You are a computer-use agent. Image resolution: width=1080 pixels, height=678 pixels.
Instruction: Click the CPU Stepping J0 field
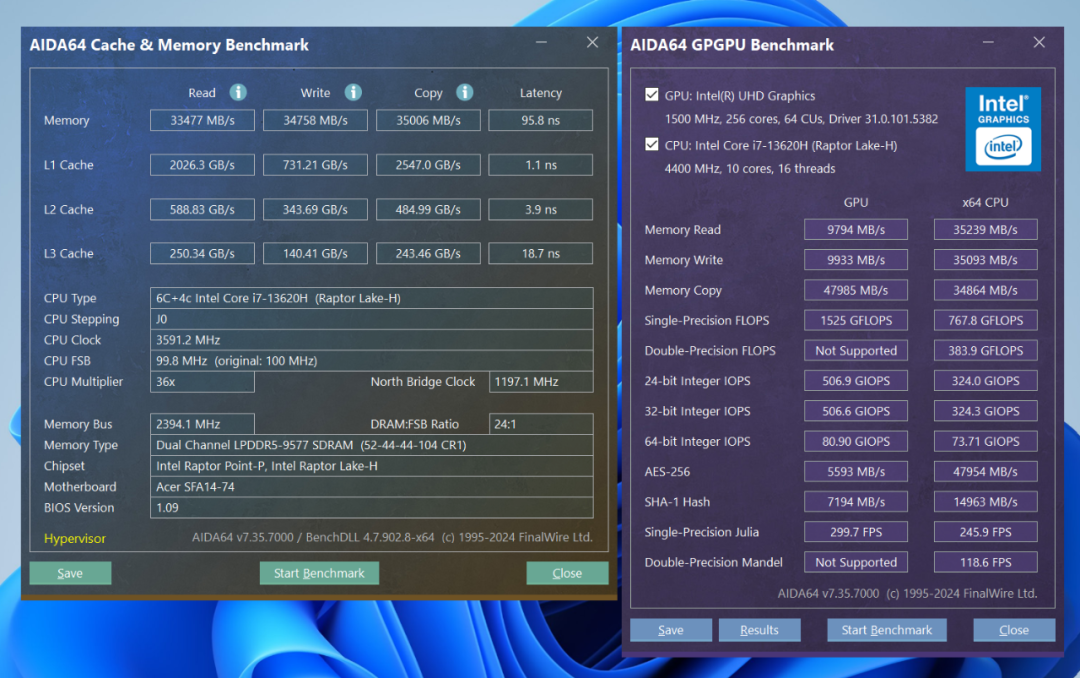[372, 319]
